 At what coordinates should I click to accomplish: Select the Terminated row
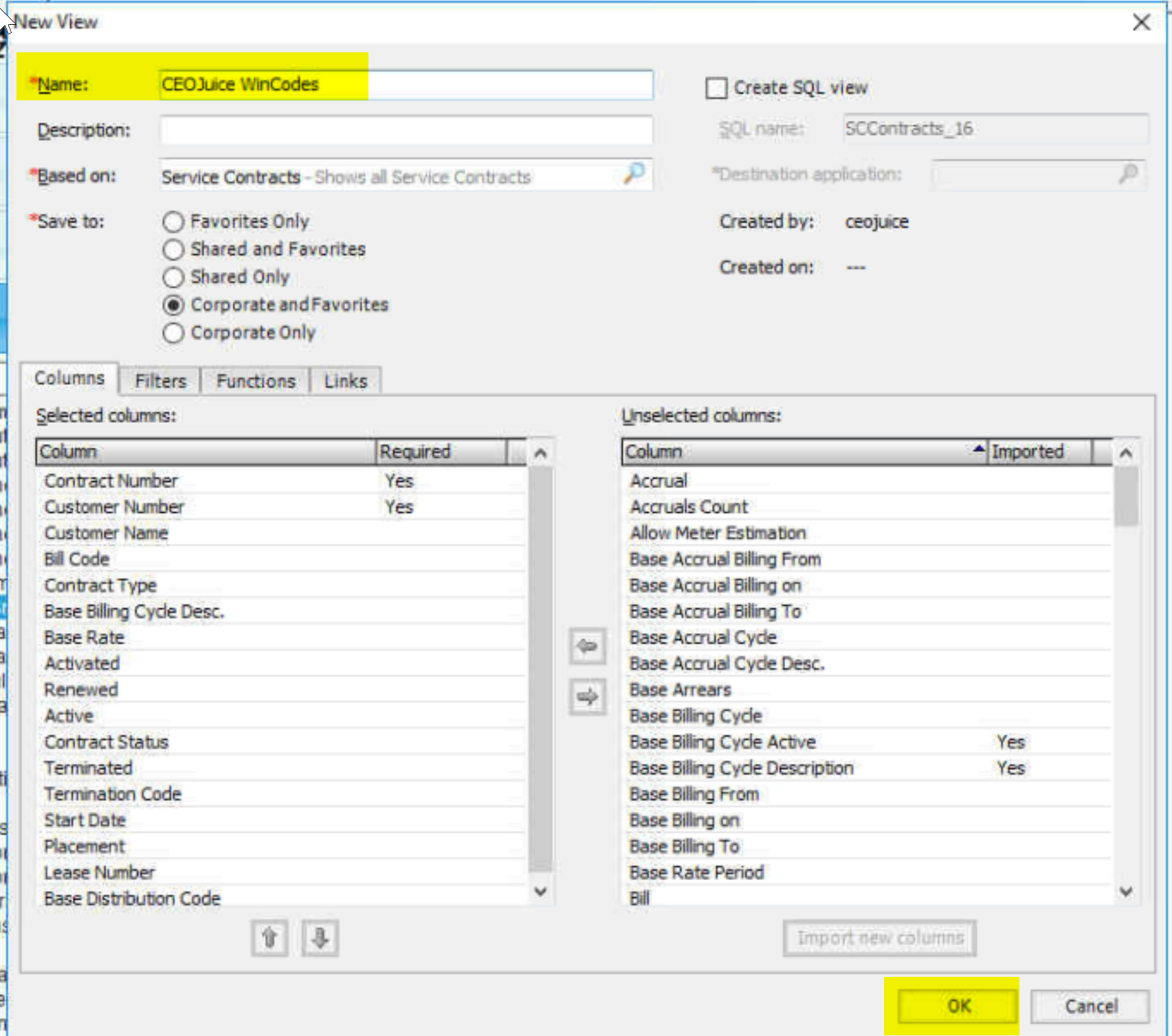pos(281,768)
